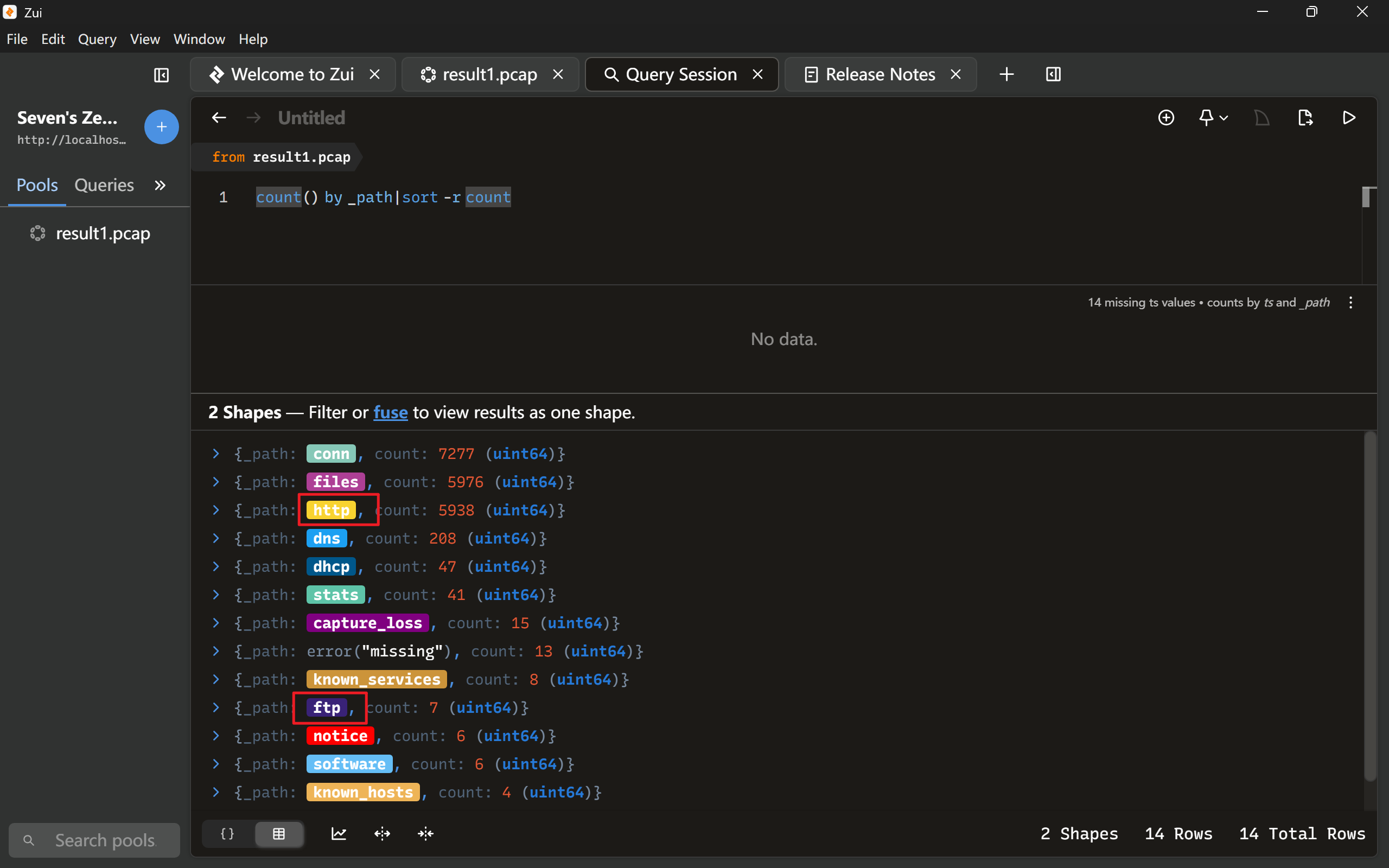Switch to the inspector braces view
The width and height of the screenshot is (1389, 868).
(x=228, y=834)
